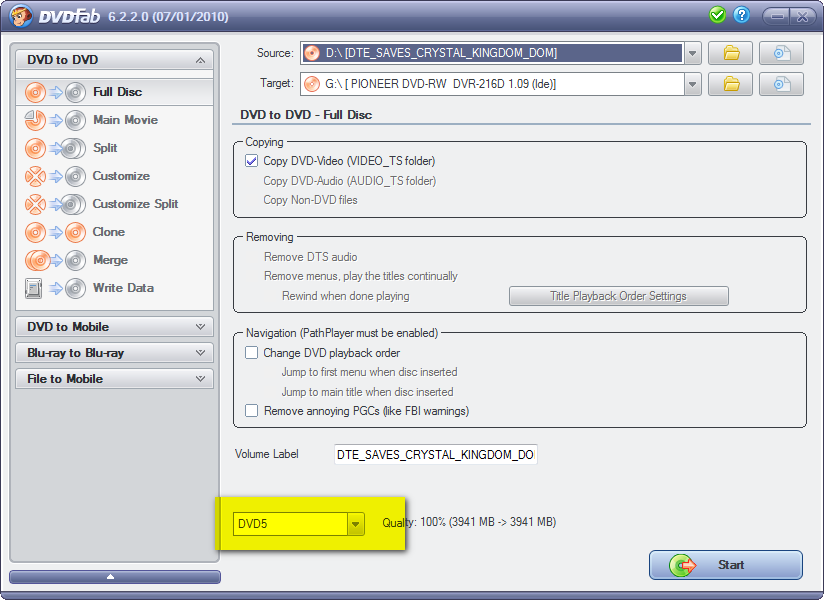Viewport: 824px width, 600px height.
Task: Open help with the blue question mark icon
Action: pyautogui.click(x=741, y=15)
